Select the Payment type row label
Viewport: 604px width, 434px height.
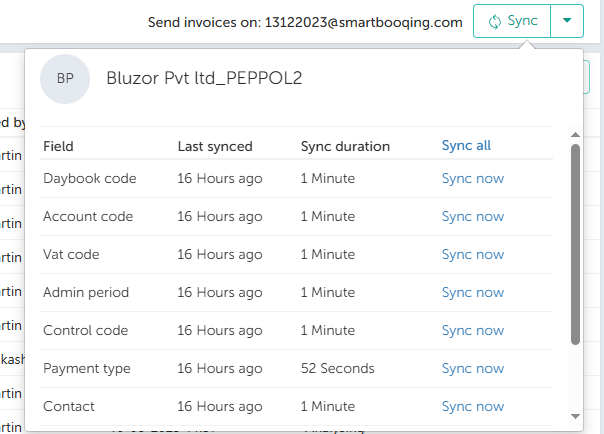87,369
